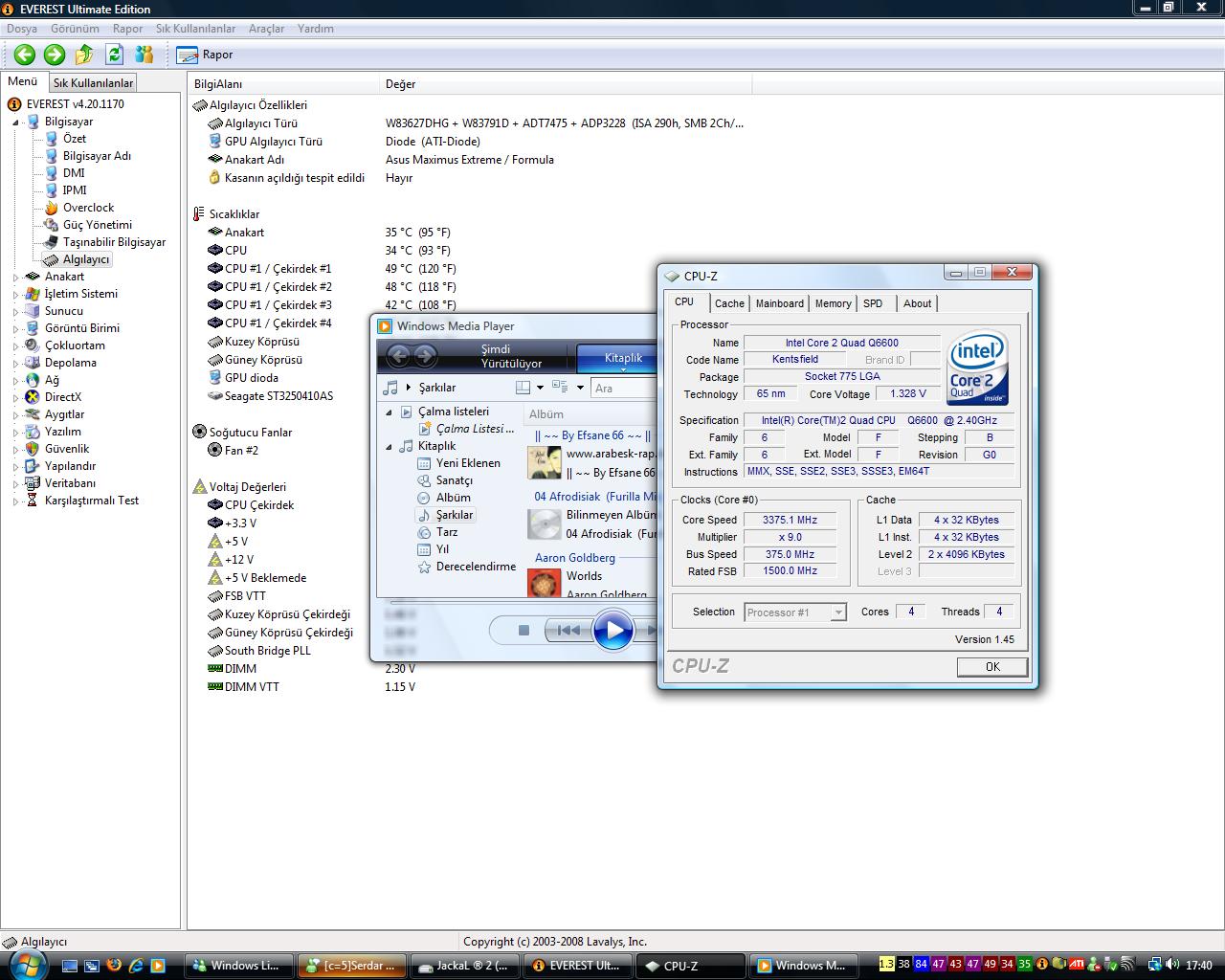Viewport: 1225px width, 980px height.
Task: Click the Voltaj Değerleri warning icon
Action: [199, 487]
